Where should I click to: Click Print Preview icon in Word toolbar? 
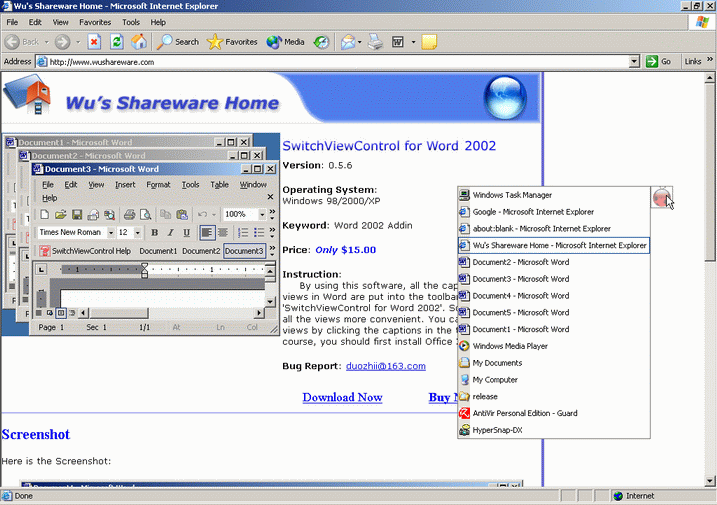(145, 214)
